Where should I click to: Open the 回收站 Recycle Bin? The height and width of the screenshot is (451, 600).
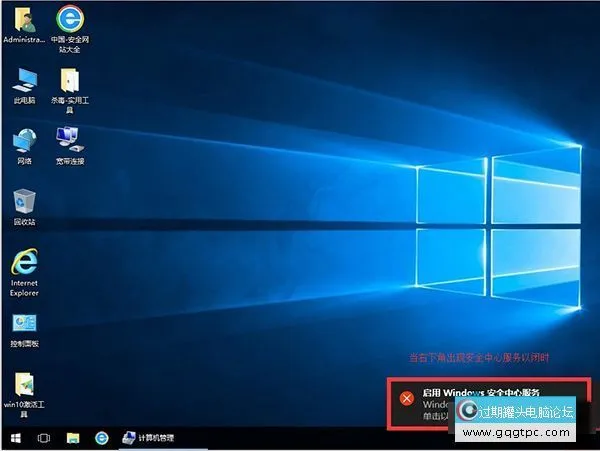[x=24, y=201]
